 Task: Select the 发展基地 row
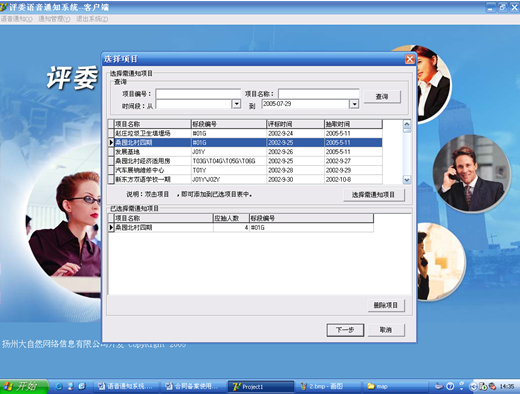pyautogui.click(x=248, y=152)
